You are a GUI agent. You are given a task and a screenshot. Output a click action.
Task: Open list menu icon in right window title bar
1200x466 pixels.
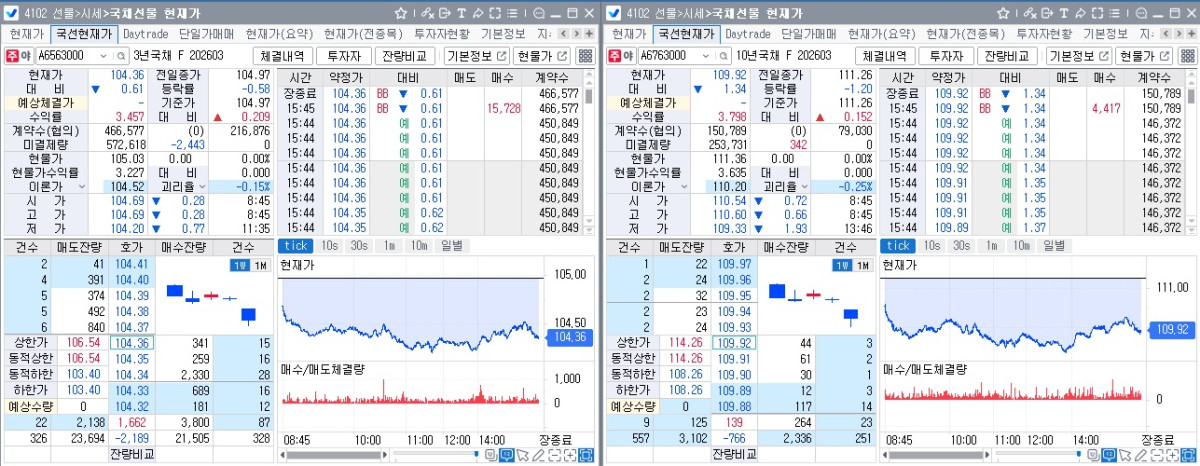(x=1113, y=13)
